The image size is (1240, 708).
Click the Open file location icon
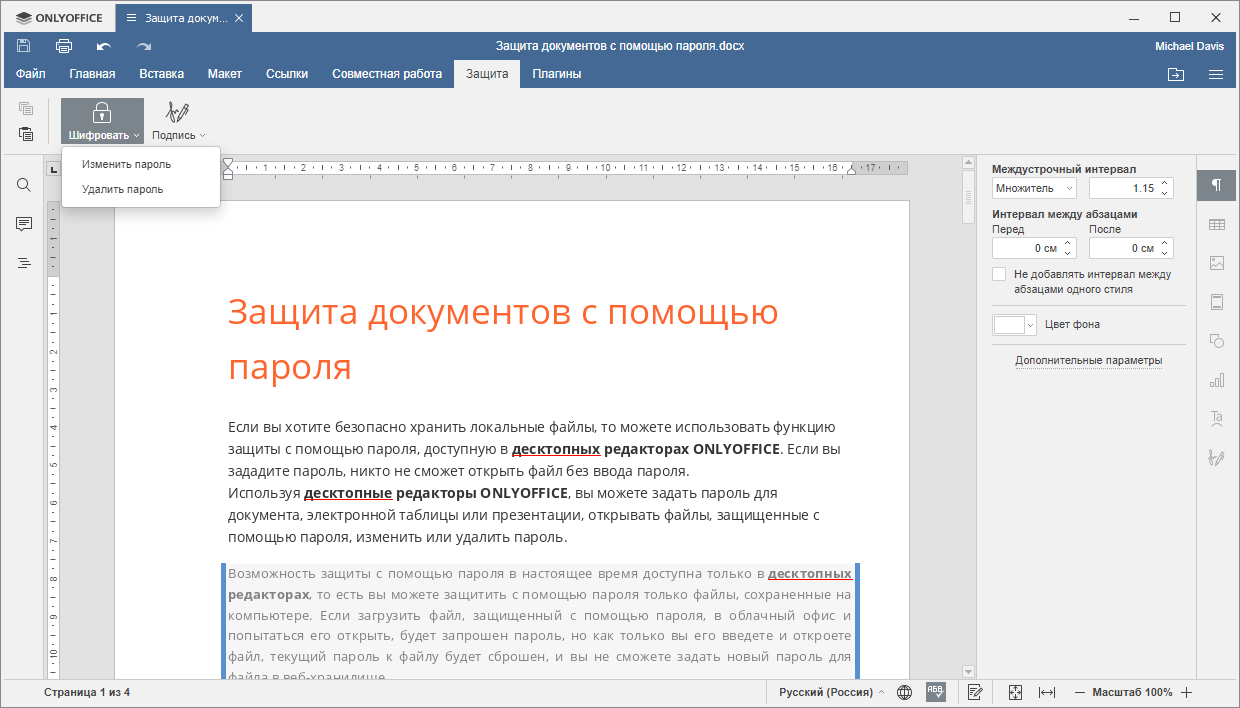[1175, 74]
